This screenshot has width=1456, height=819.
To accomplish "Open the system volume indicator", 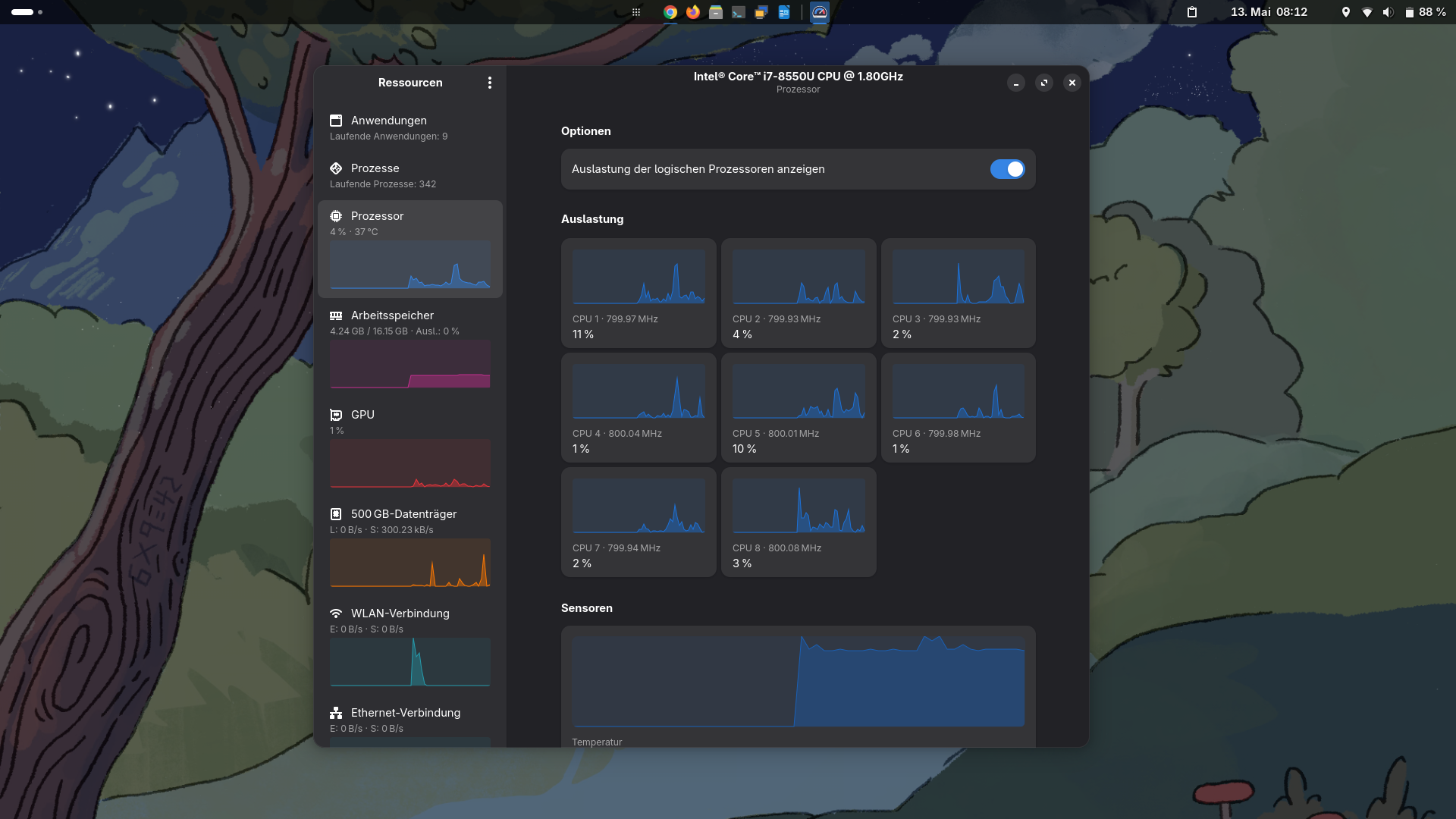I will tap(1388, 12).
